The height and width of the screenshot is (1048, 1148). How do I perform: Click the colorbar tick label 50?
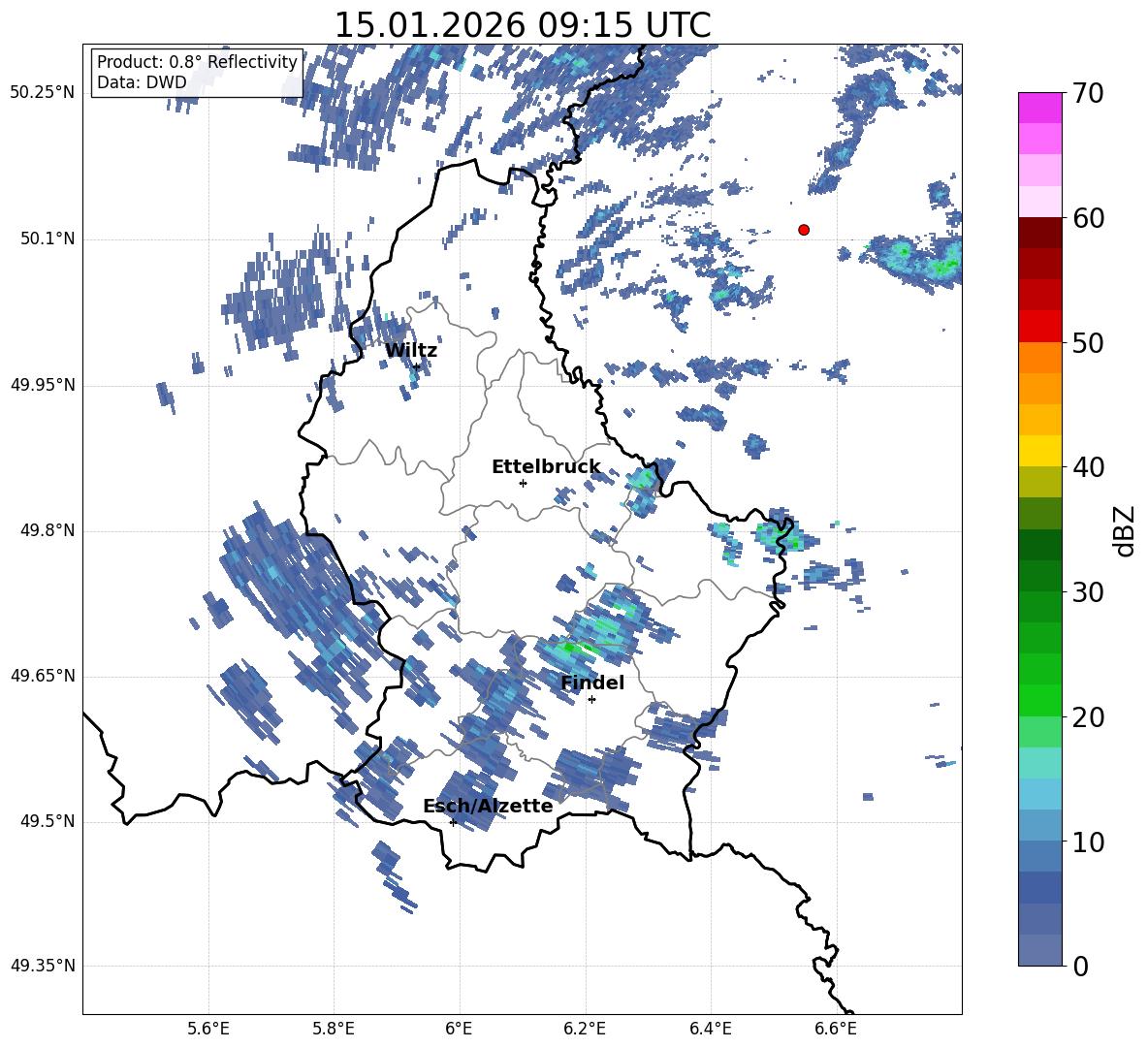[1088, 342]
